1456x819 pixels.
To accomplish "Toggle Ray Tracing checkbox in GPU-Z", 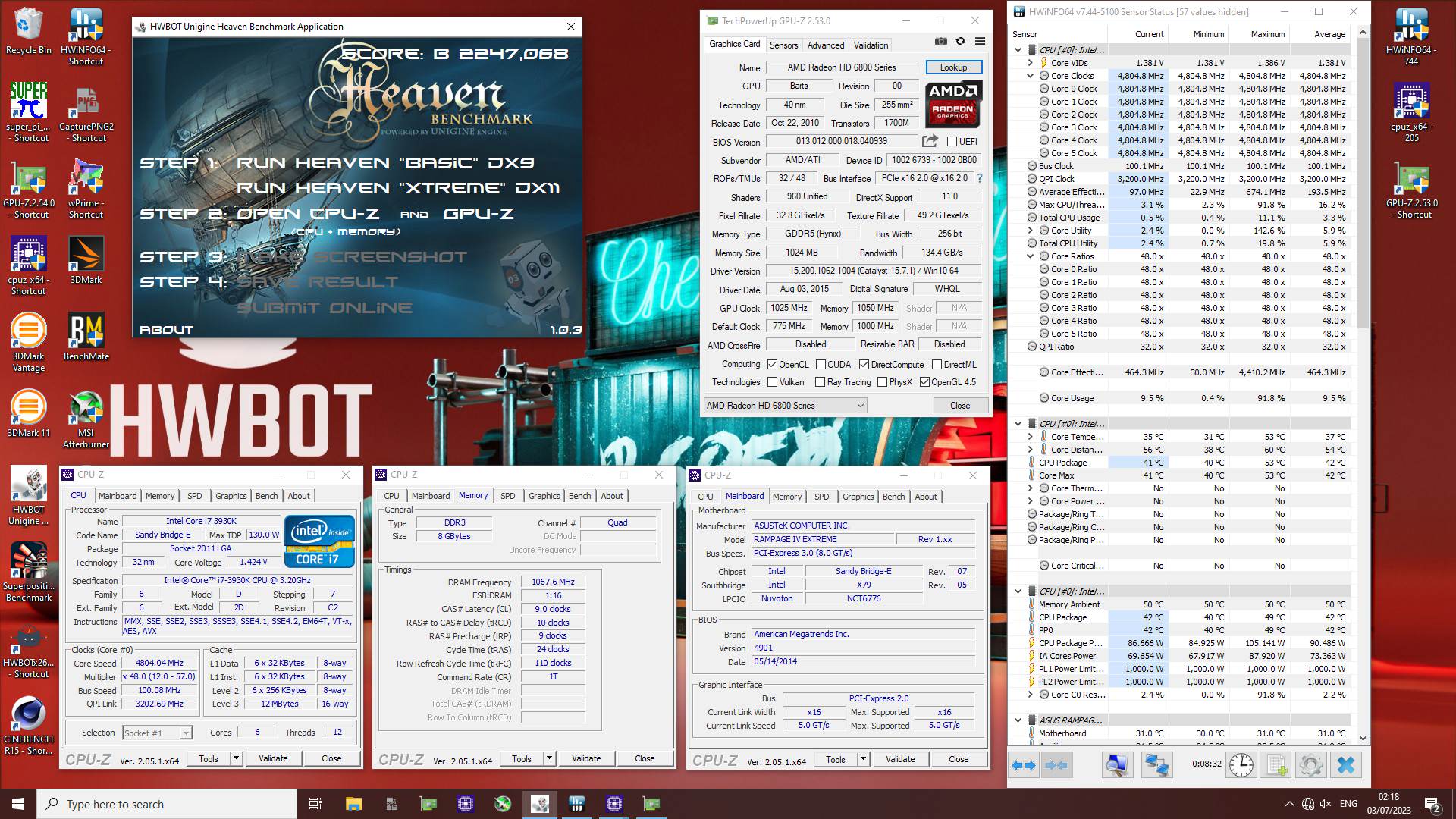I will point(820,382).
